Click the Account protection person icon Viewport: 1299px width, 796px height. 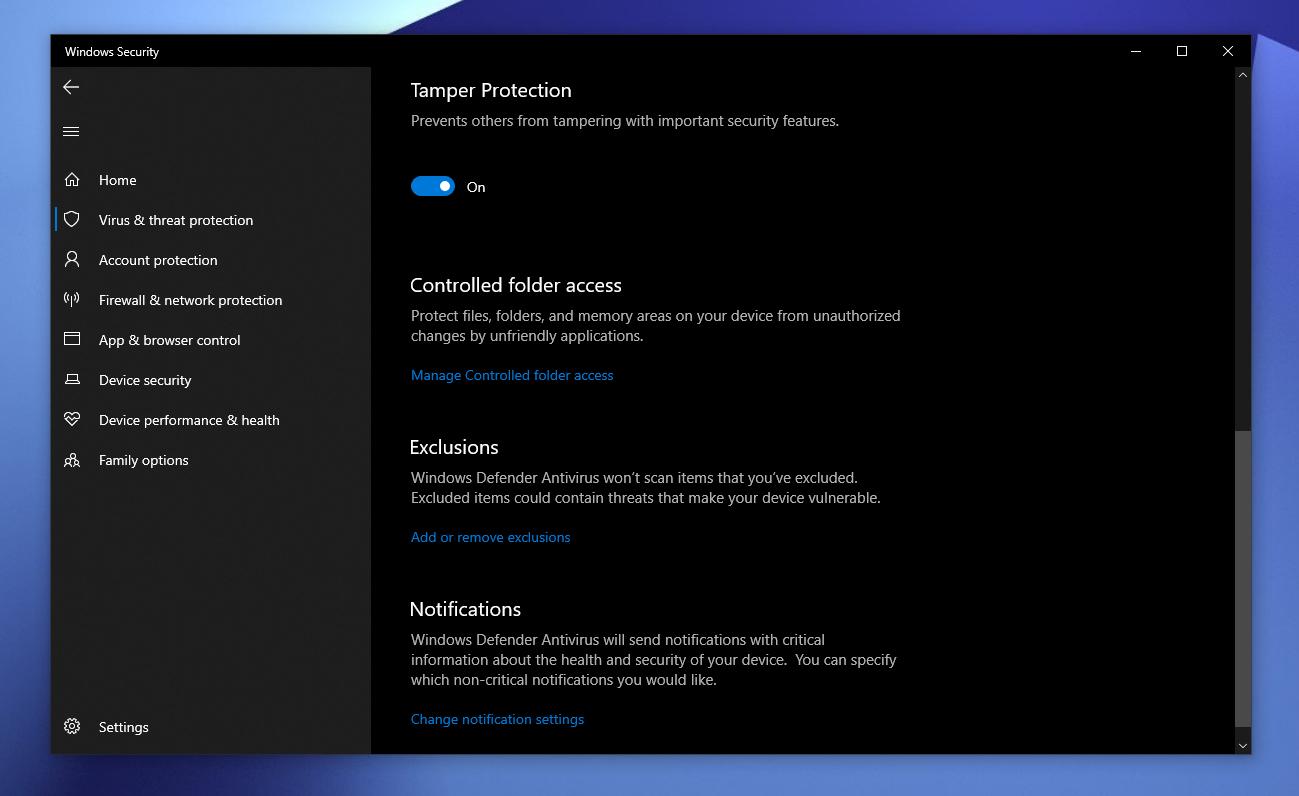72,260
